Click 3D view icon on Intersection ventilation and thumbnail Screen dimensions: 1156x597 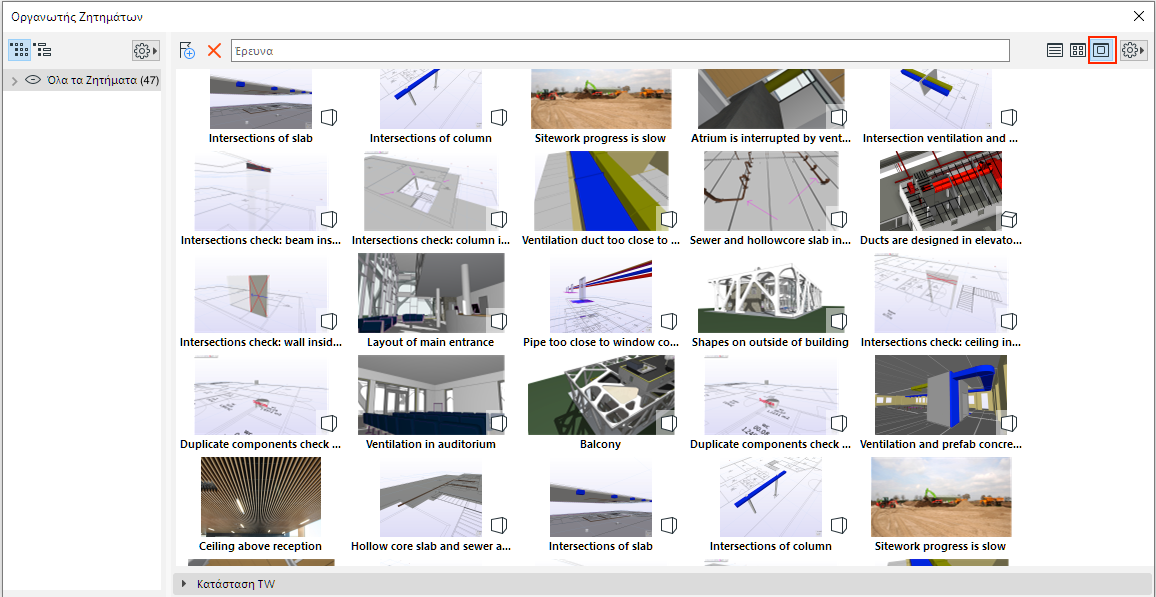pos(1009,117)
